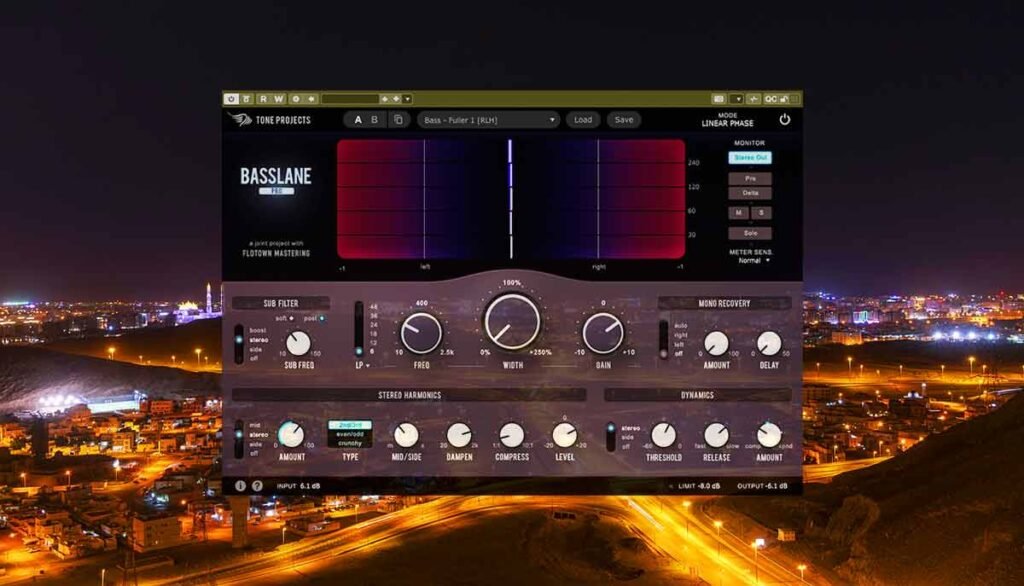Open the host right-side arrow dropdown

pos(738,99)
